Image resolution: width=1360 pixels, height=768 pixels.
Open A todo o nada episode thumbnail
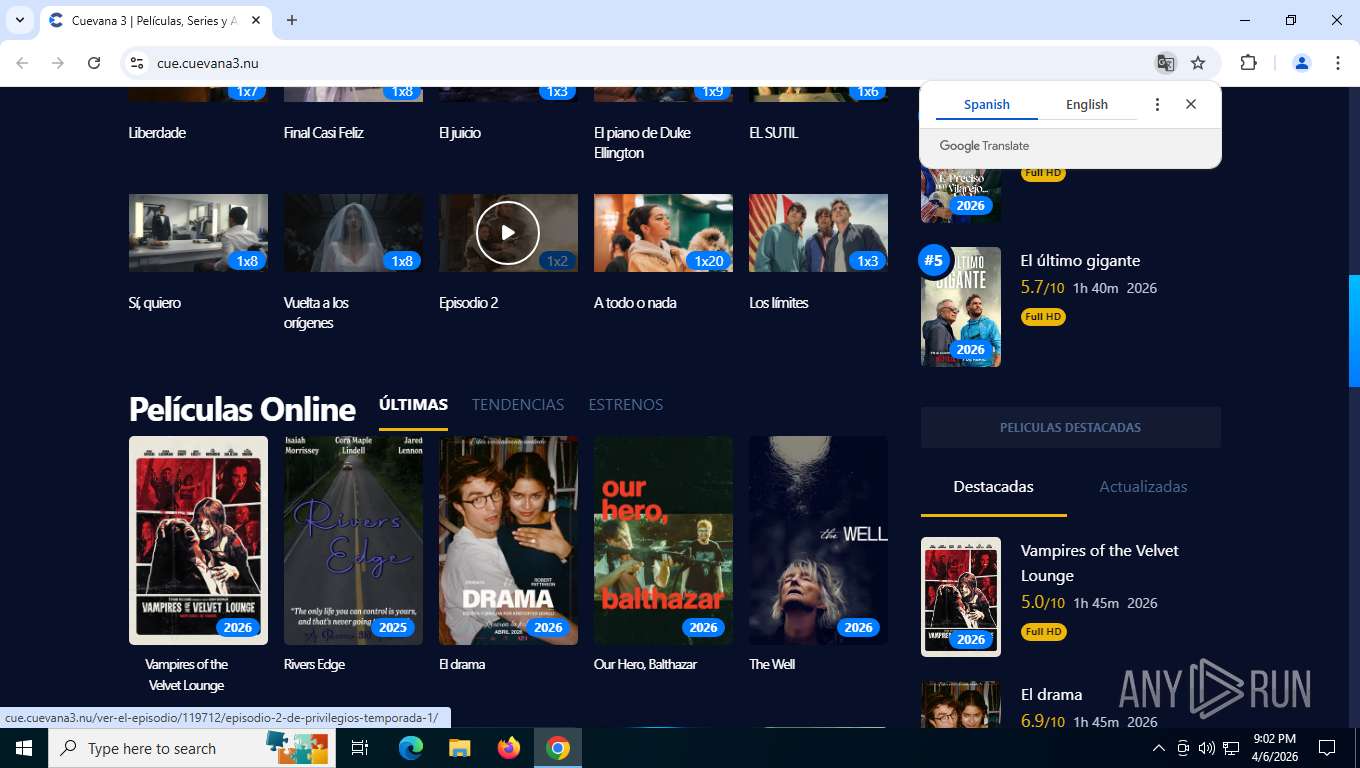tap(663, 233)
